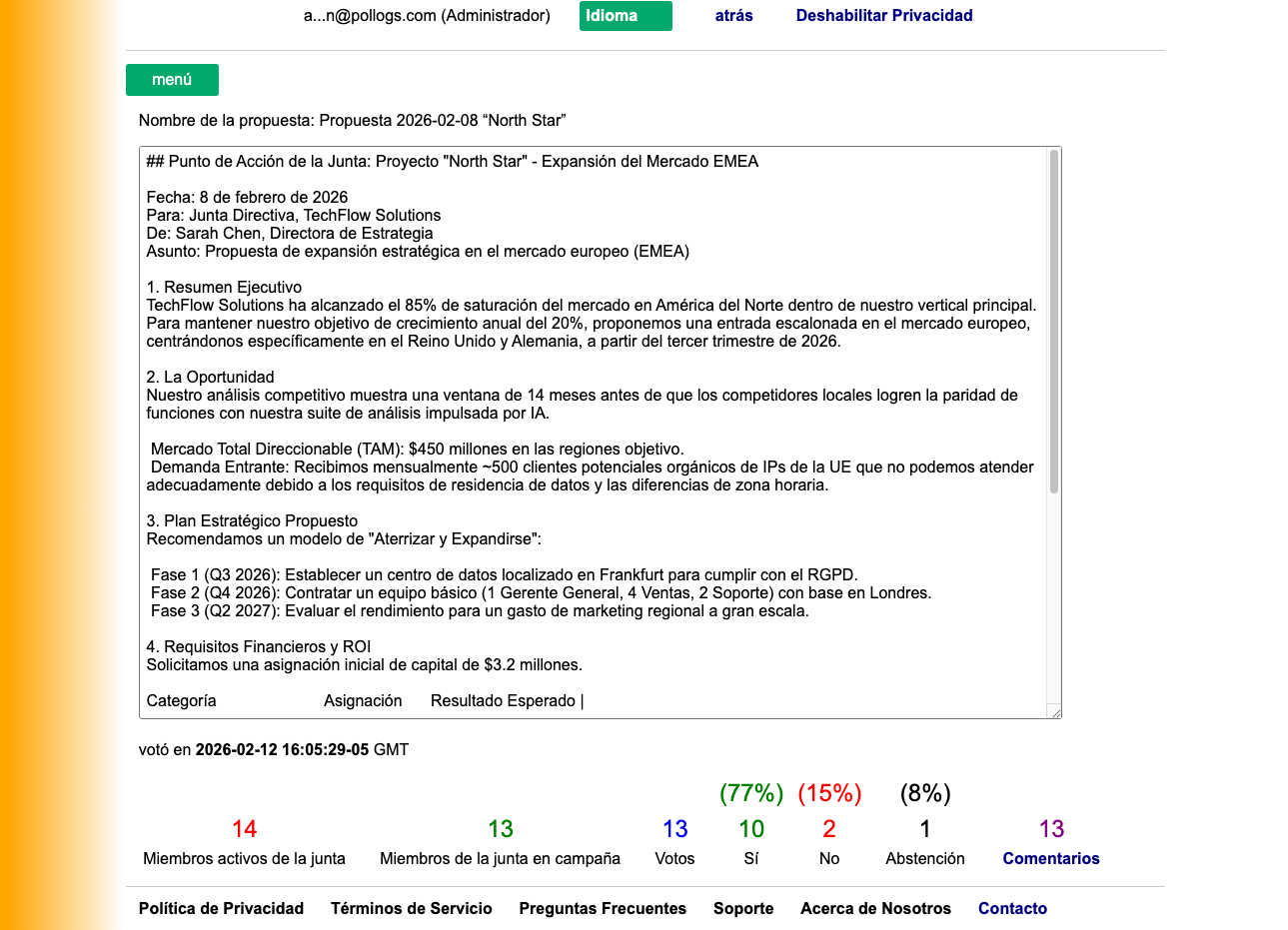The image size is (1288, 930).
Task: Go to Preguntas Frecuentes
Action: point(603,908)
